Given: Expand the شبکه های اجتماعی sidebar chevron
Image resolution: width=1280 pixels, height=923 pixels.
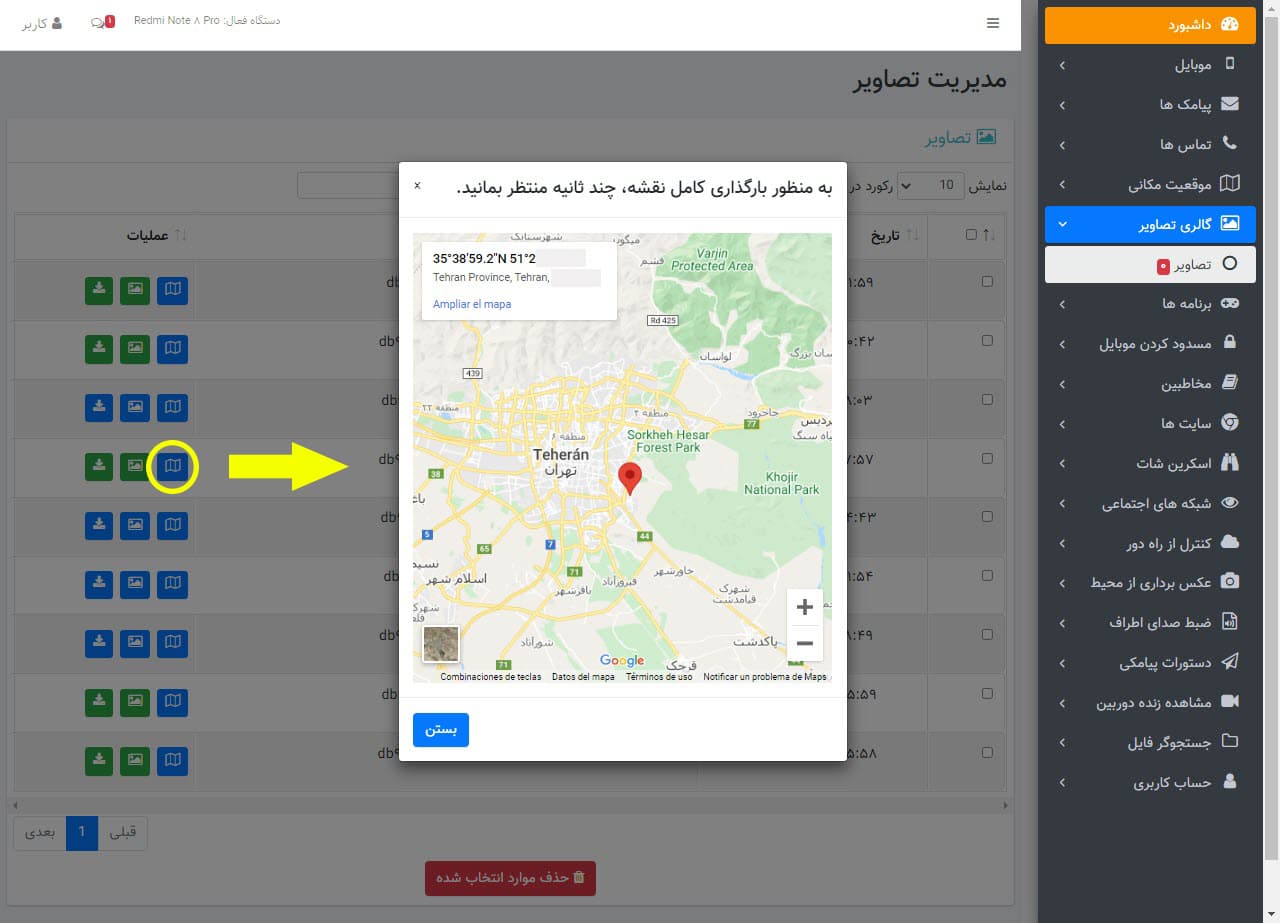Looking at the screenshot, I should 1062,503.
